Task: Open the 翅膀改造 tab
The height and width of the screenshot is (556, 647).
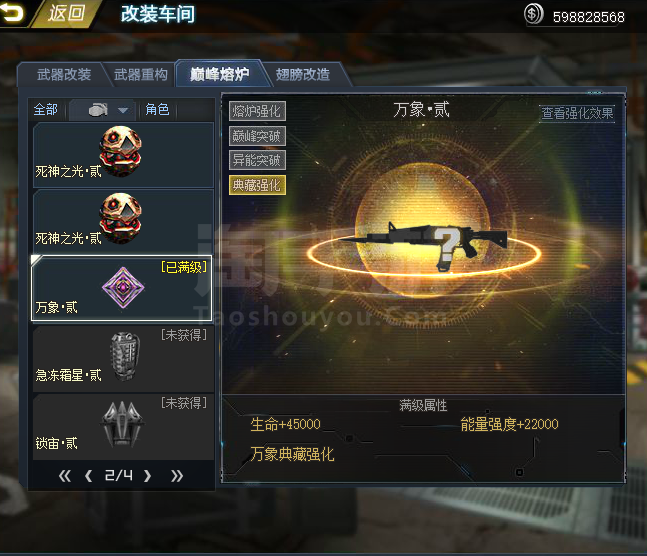Action: click(303, 75)
